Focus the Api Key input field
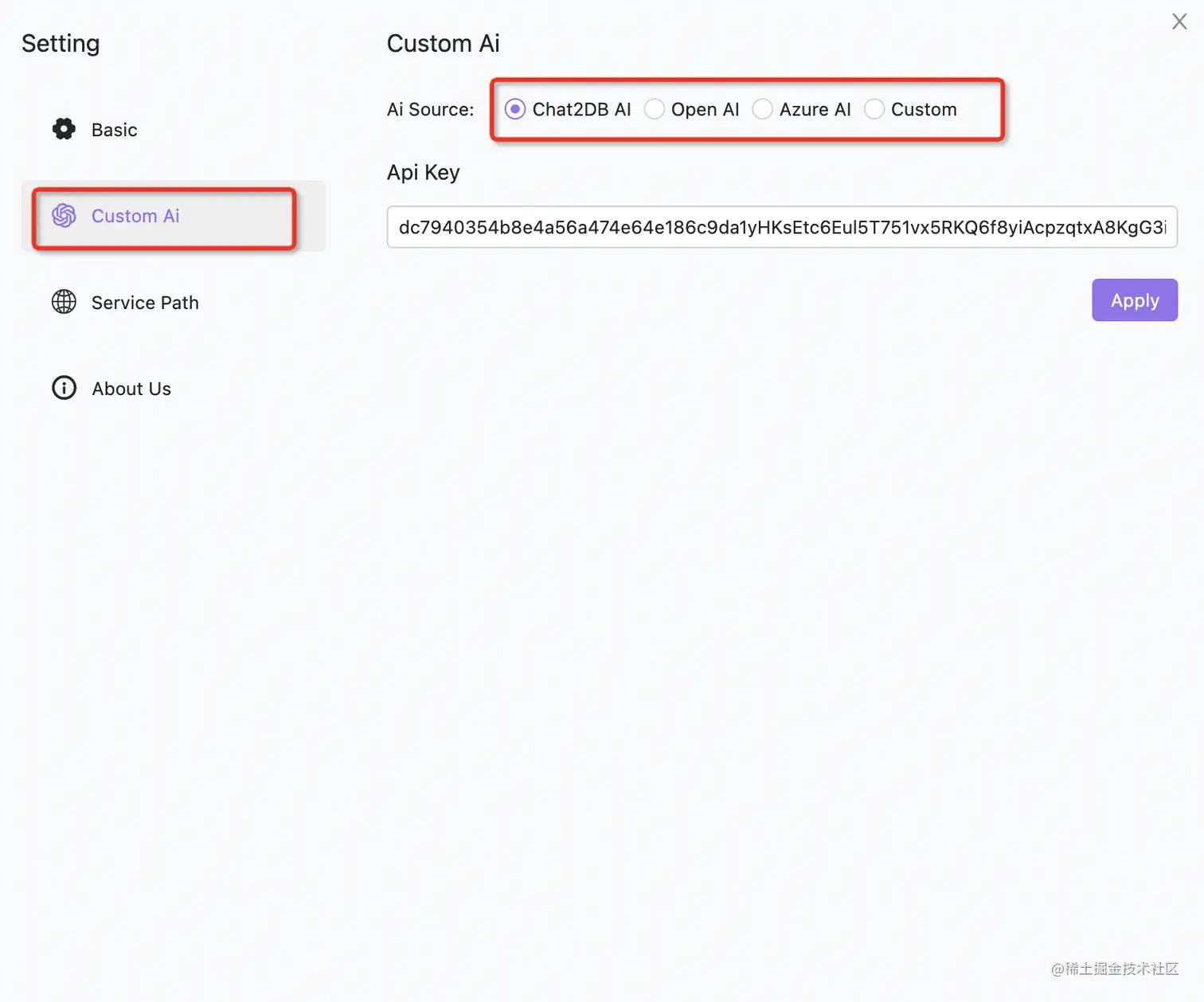The width and height of the screenshot is (1204, 1002). click(782, 227)
